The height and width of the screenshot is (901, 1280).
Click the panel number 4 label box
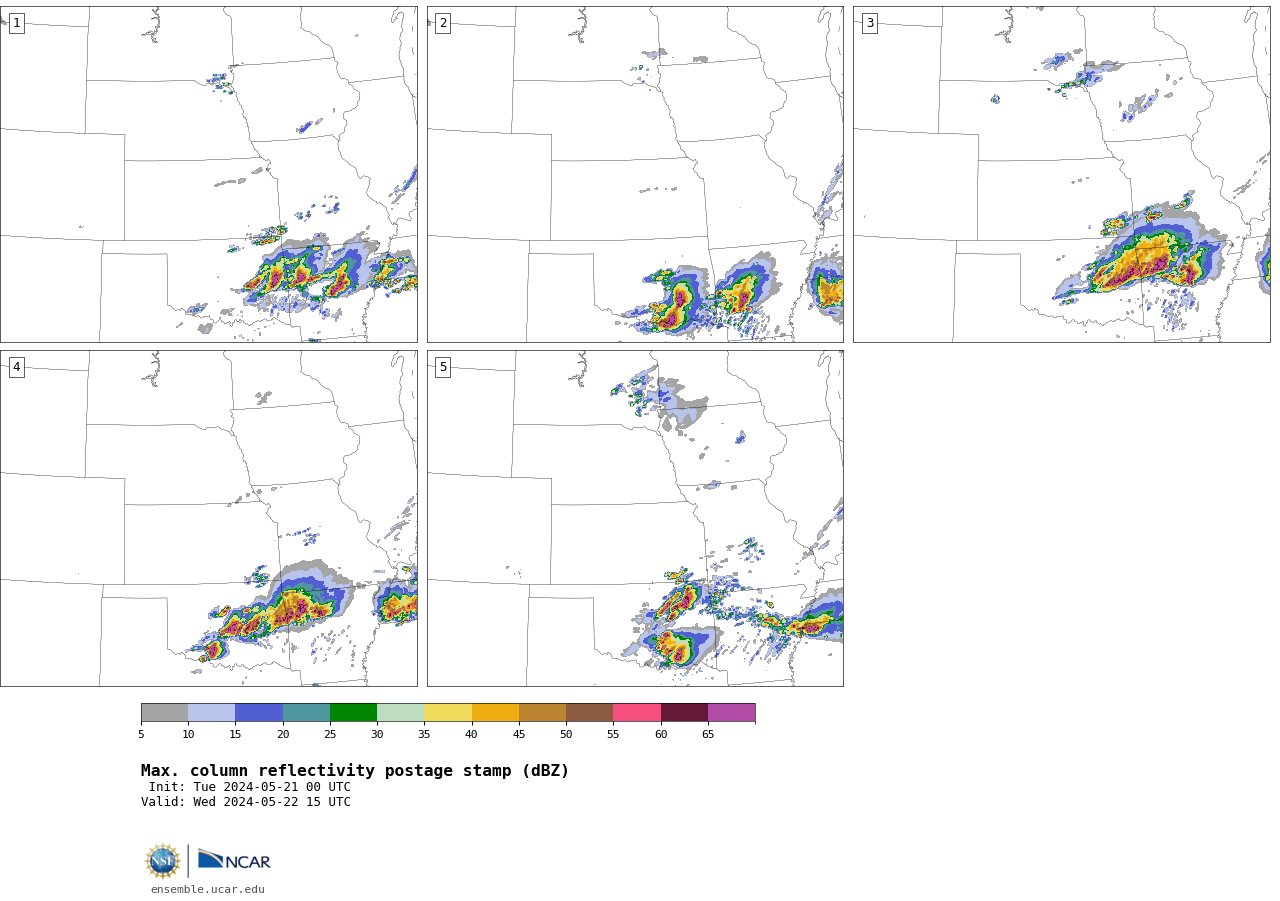pos(16,367)
